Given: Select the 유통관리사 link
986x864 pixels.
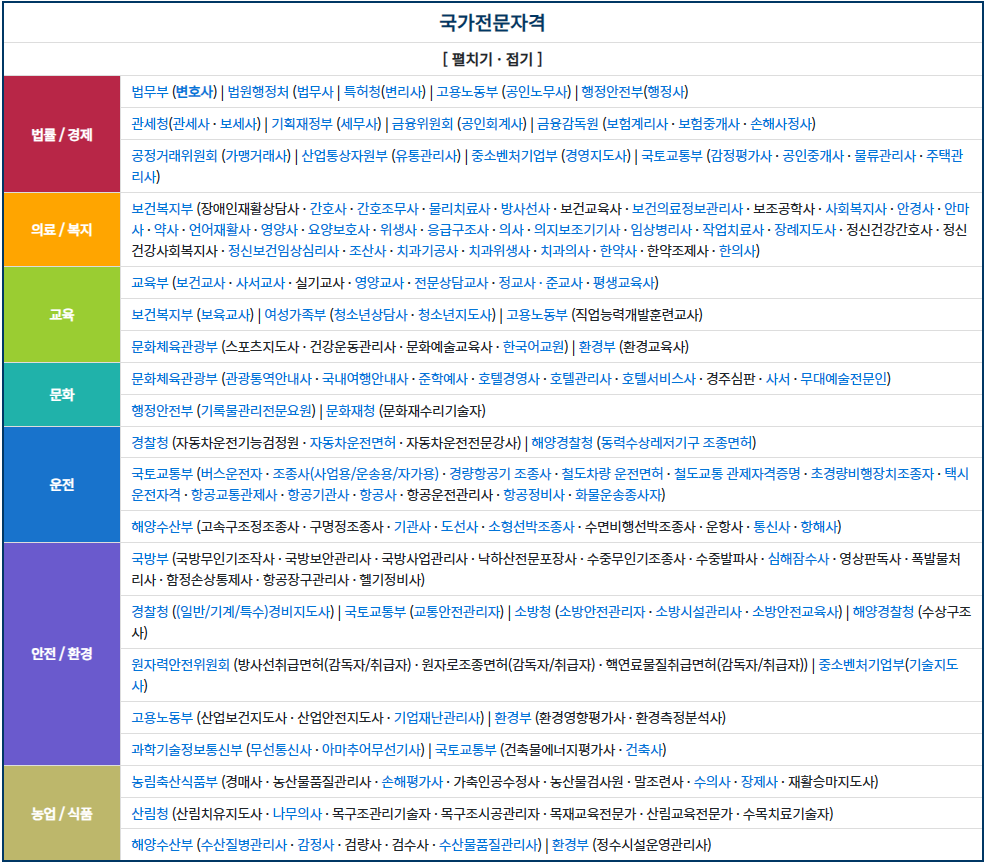Looking at the screenshot, I should (427, 156).
